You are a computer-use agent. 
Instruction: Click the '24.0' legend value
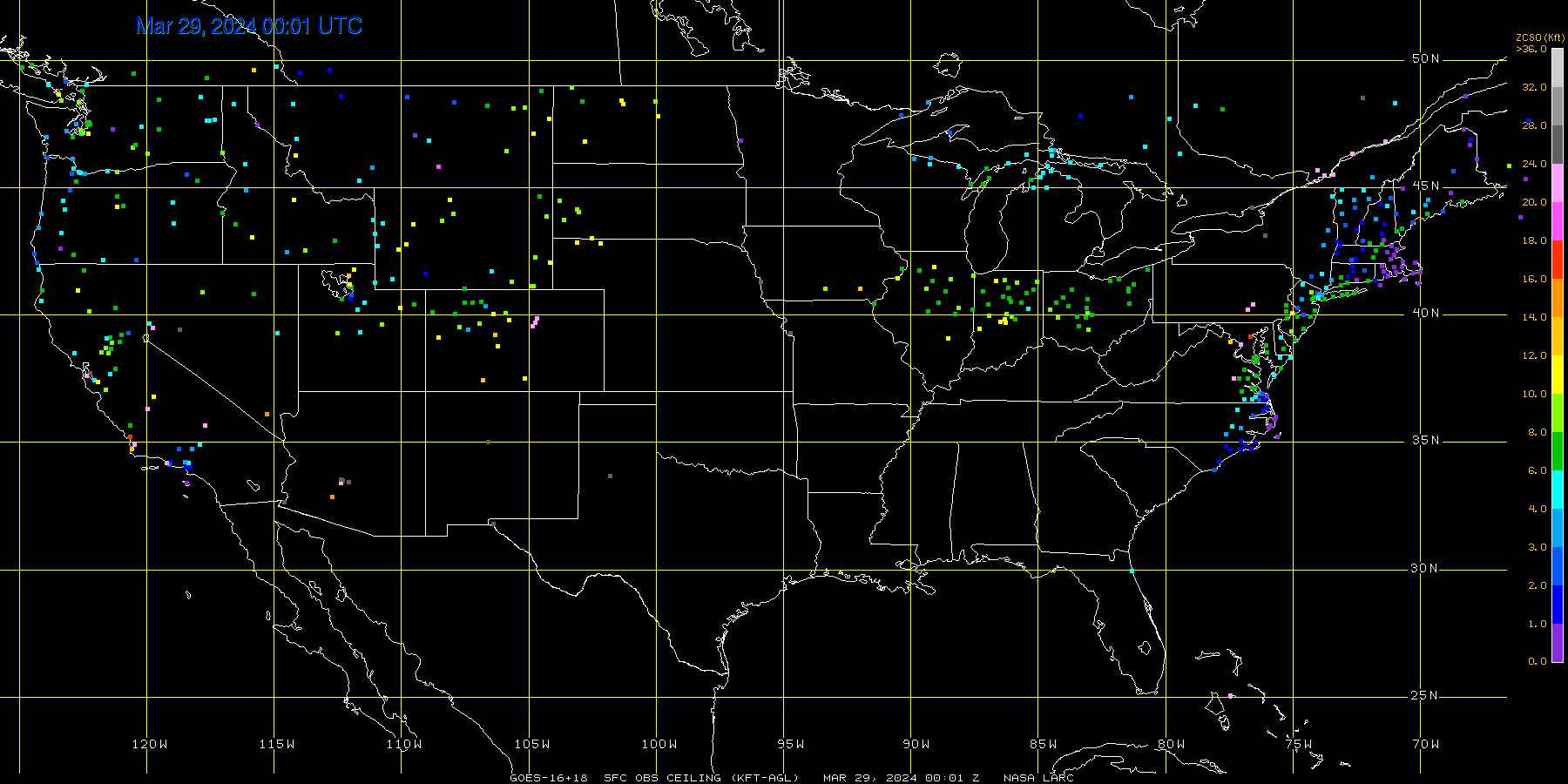(1534, 164)
